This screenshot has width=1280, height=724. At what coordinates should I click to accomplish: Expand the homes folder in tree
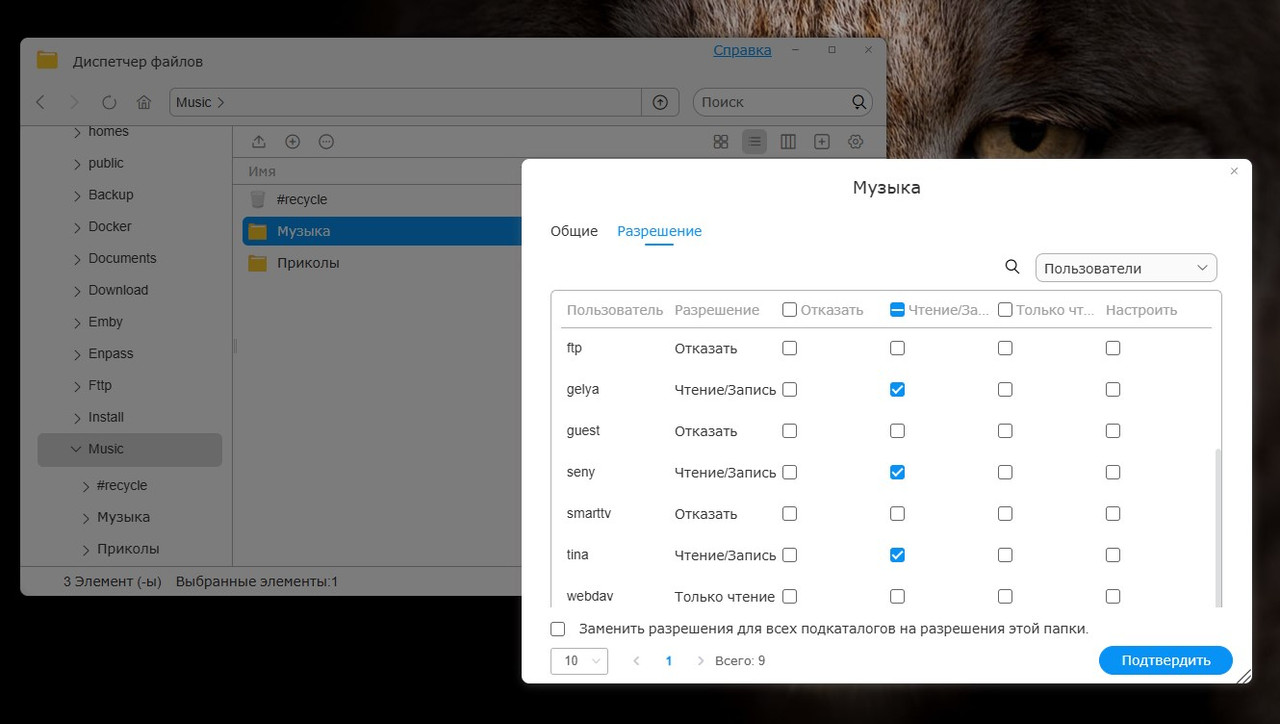(x=78, y=133)
